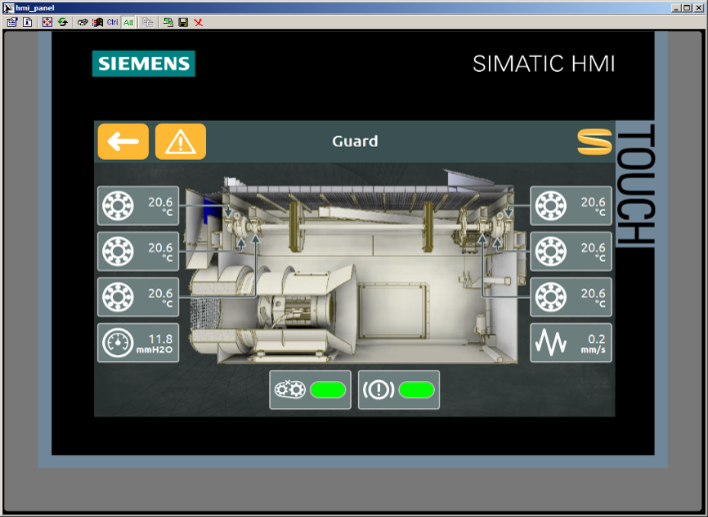Disconnect using the red X toolbar icon
The width and height of the screenshot is (708, 517).
pyautogui.click(x=198, y=22)
